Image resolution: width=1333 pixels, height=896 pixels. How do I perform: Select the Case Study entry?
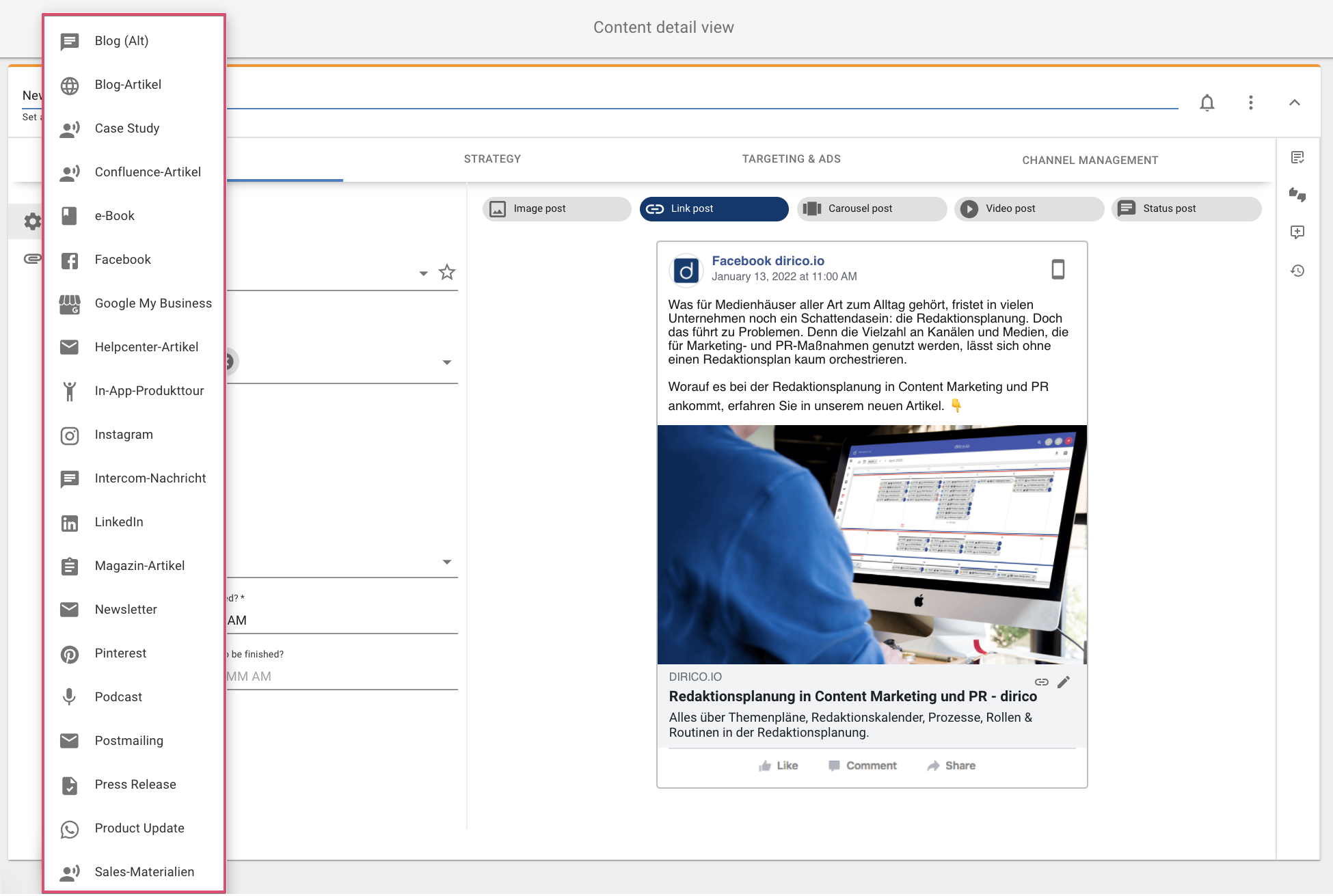134,128
